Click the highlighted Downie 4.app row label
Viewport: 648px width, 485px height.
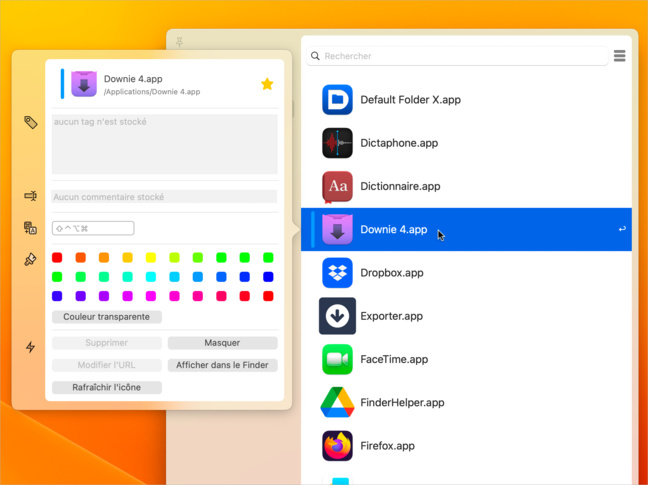pos(394,230)
